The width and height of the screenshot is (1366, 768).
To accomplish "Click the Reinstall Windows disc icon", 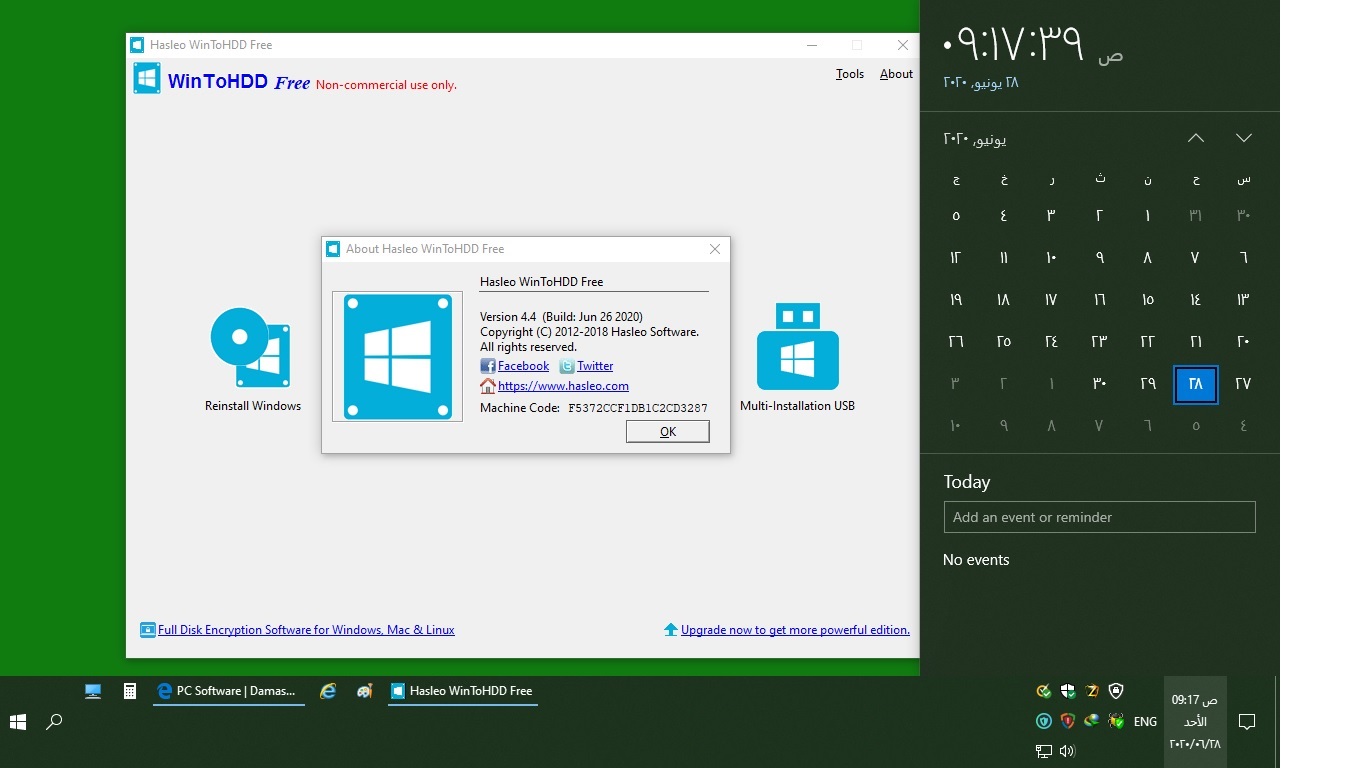I will click(251, 347).
